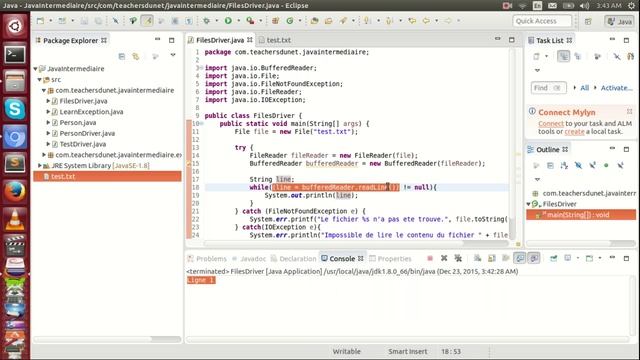The height and width of the screenshot is (360, 640).
Task: Collapse the src folder node
Action: (40, 80)
